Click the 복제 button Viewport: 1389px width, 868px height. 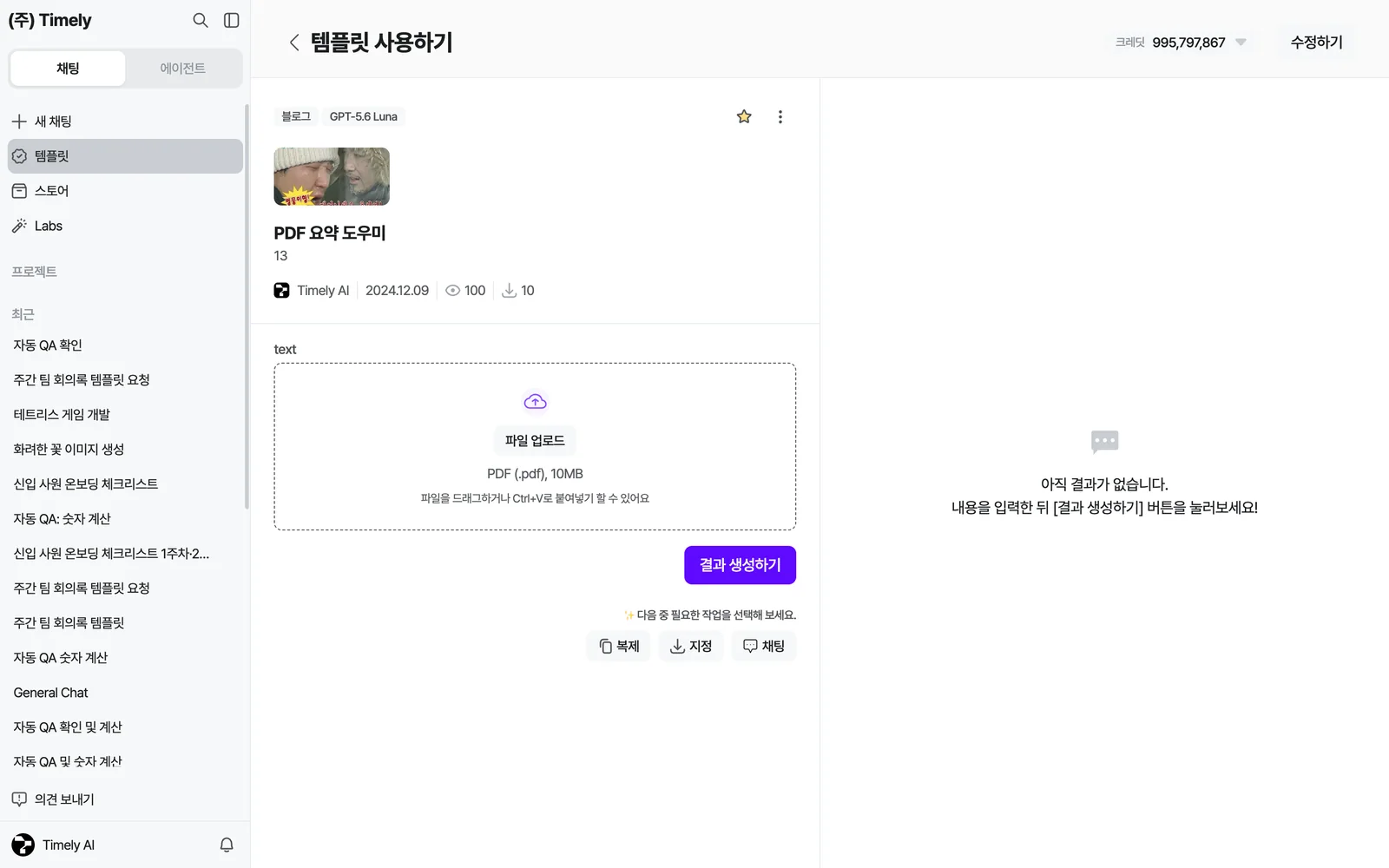coord(619,646)
